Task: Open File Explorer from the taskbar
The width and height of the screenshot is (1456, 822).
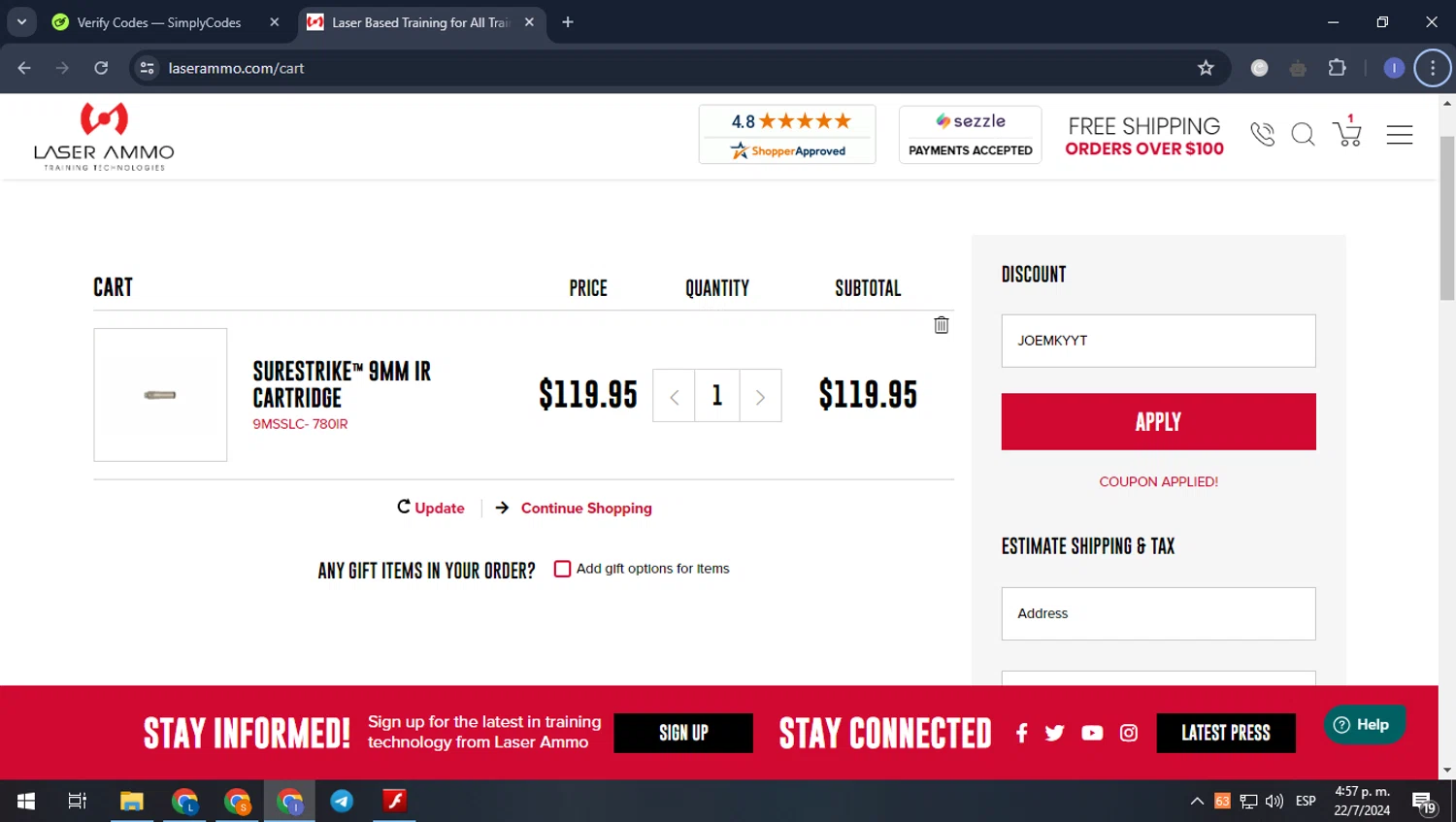Action: tap(132, 801)
